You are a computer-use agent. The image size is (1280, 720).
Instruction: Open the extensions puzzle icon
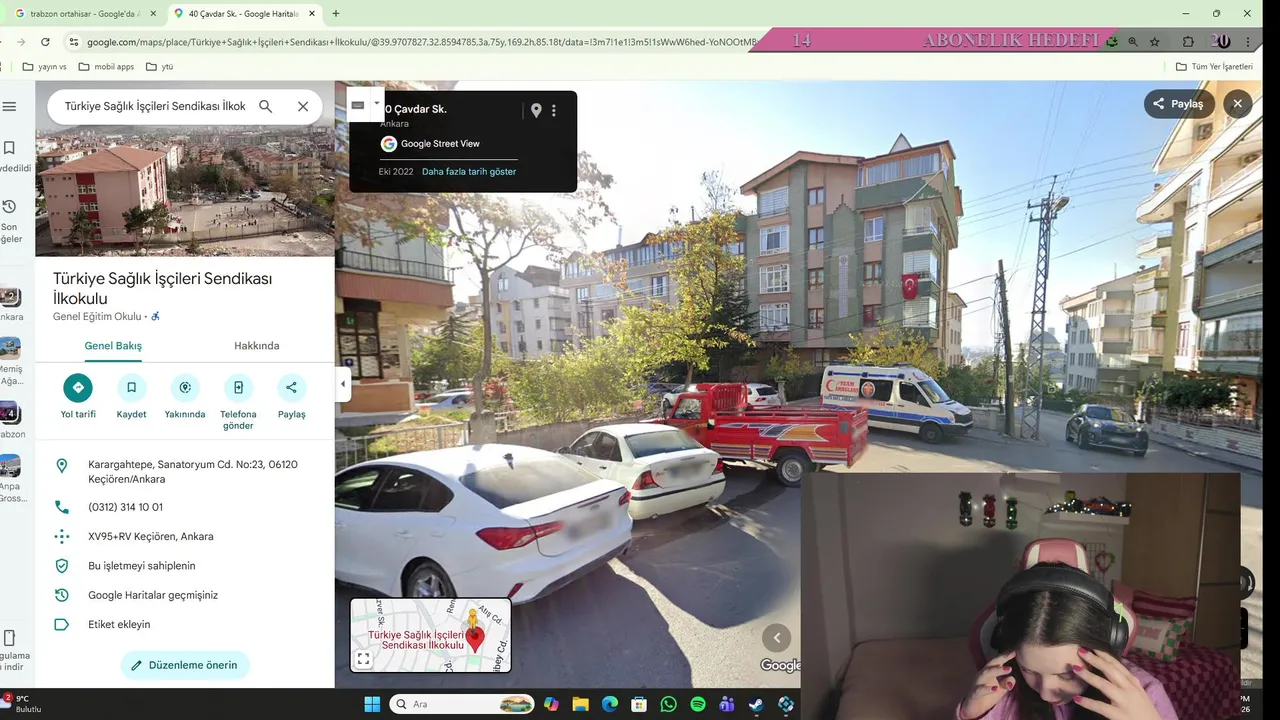[1188, 42]
